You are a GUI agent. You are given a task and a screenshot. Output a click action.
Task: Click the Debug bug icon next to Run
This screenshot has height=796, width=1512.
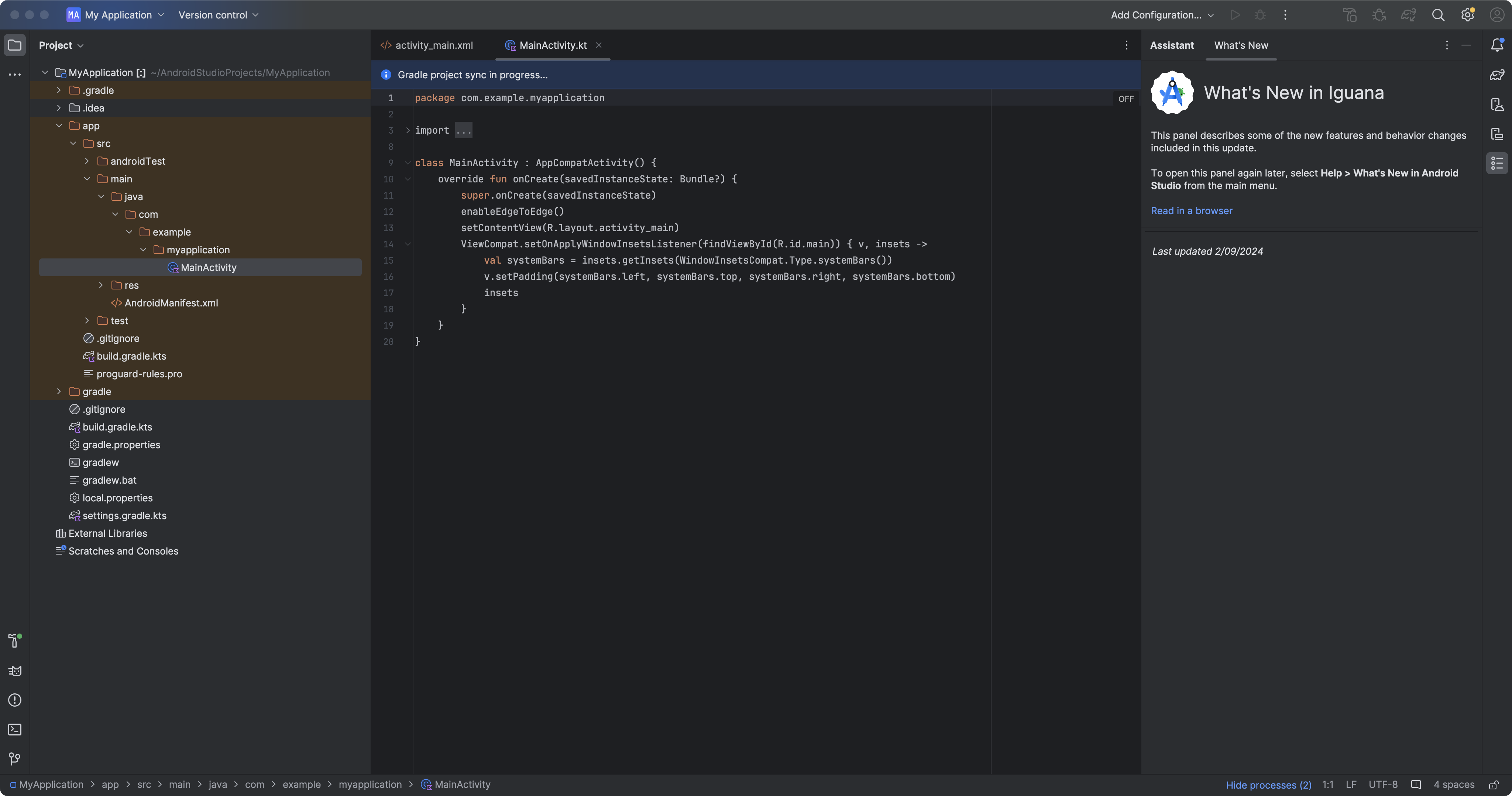coord(1260,15)
